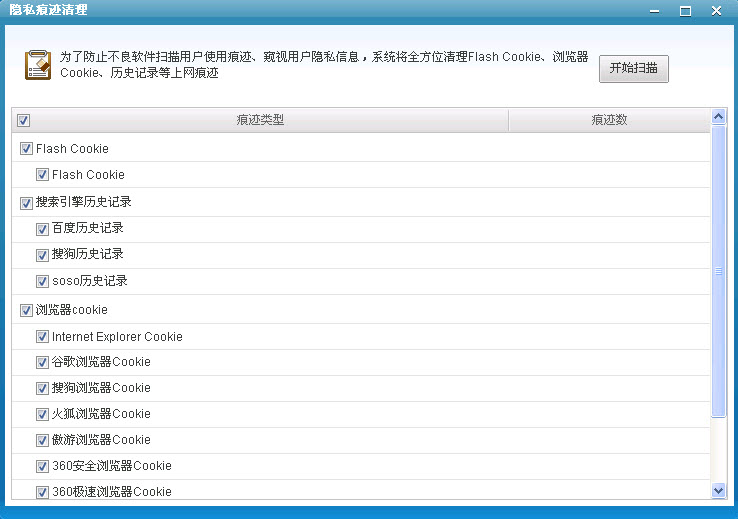This screenshot has height=519, width=738.
Task: Click the vertical scrollbar thumb
Action: (x=718, y=270)
